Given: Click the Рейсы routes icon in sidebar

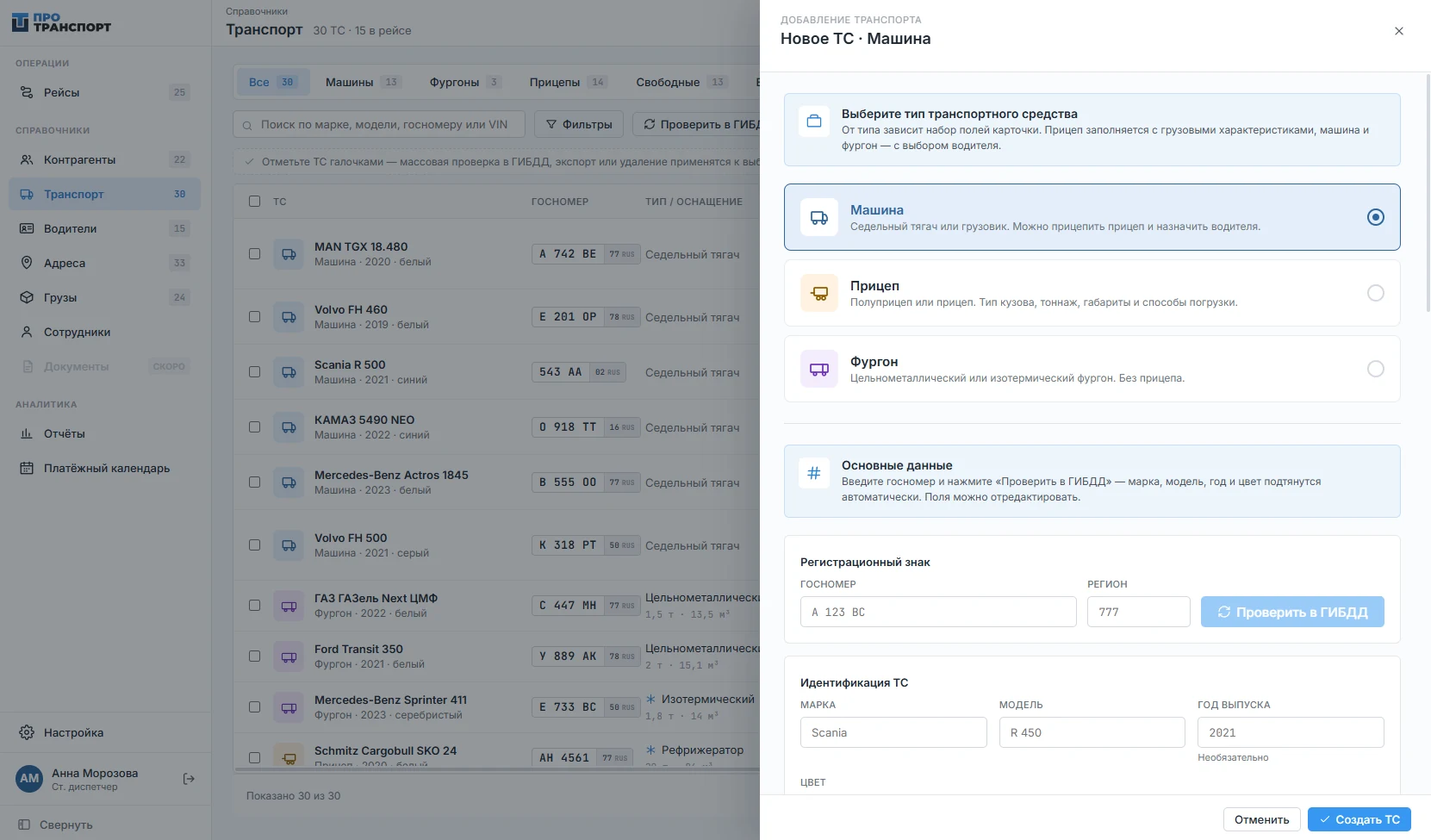Looking at the screenshot, I should [x=27, y=92].
